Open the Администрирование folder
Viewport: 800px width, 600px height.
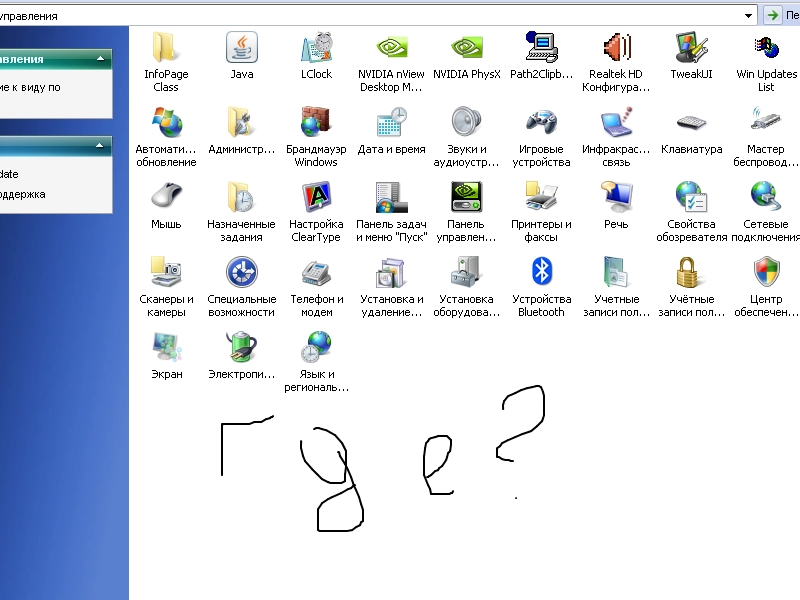[241, 122]
